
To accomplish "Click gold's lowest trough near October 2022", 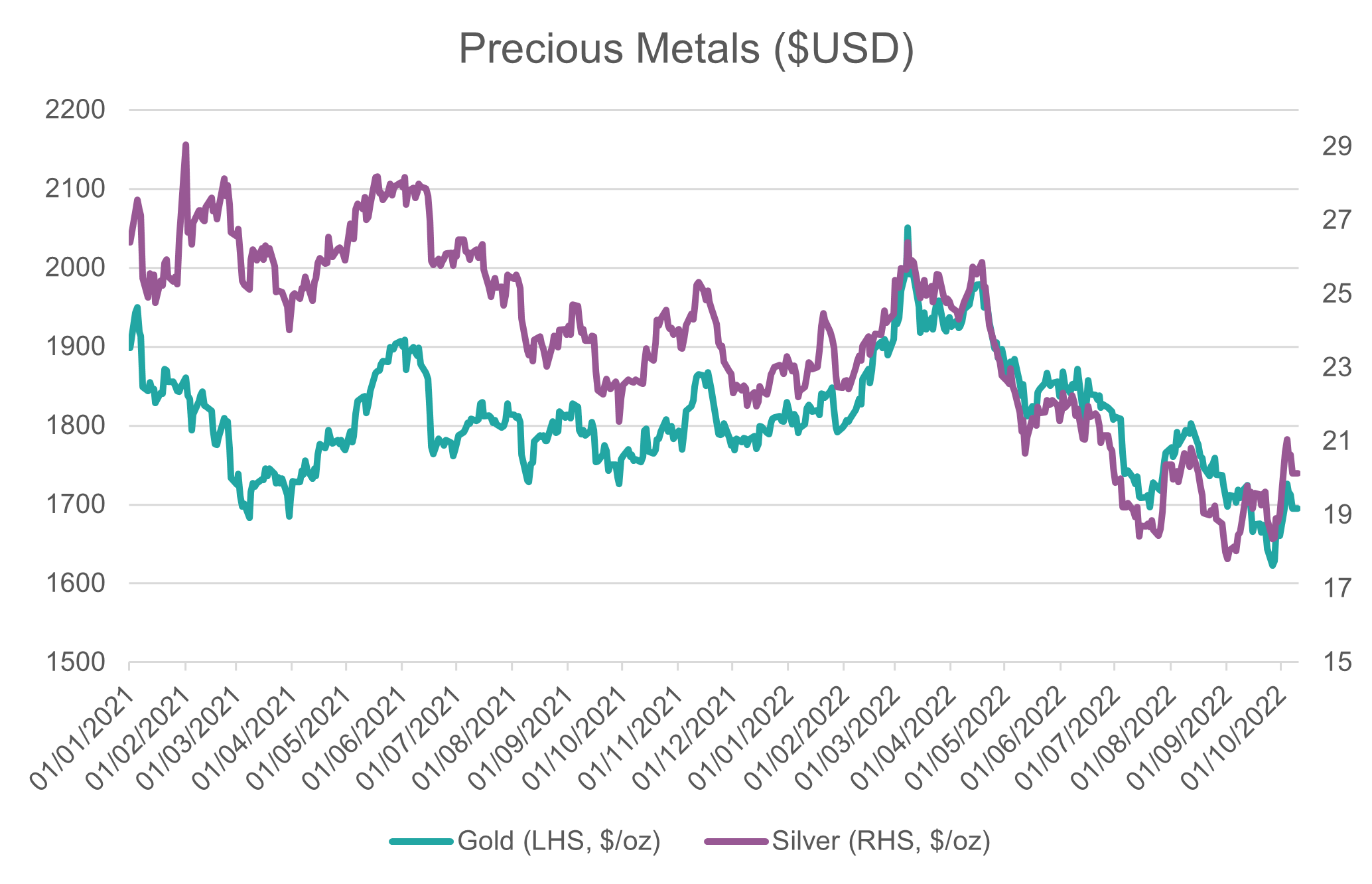I will click(1272, 565).
